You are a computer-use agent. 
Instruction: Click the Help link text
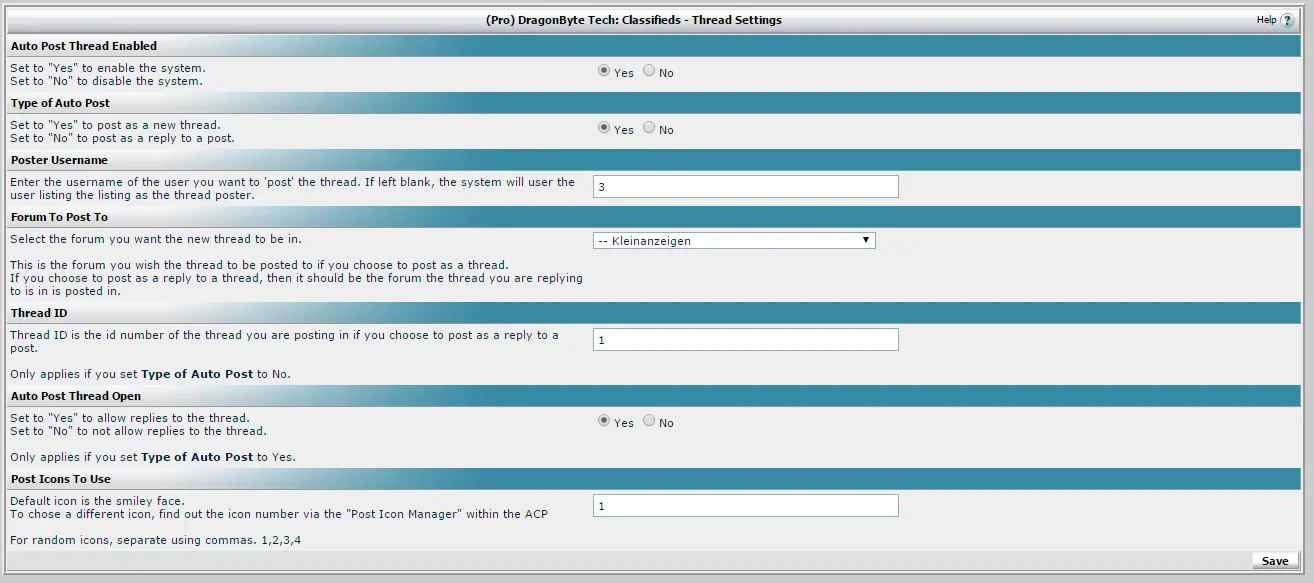tap(1266, 20)
